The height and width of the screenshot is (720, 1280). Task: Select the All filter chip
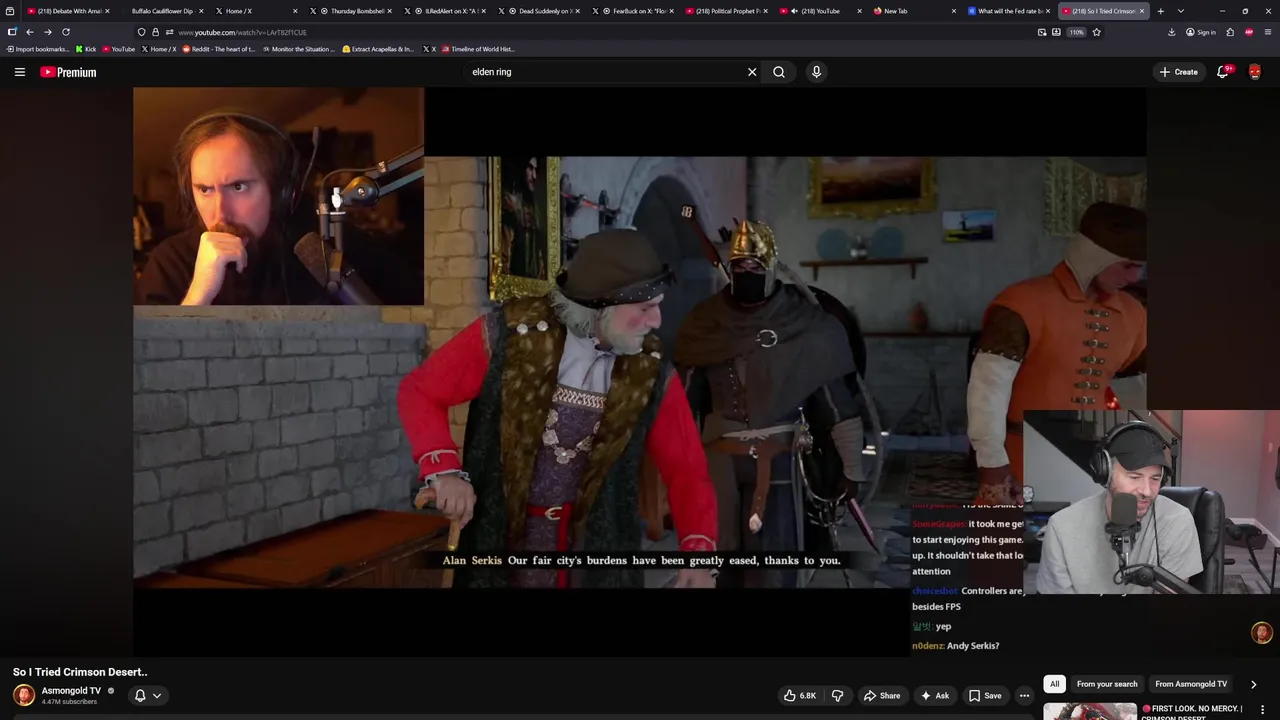[1054, 684]
